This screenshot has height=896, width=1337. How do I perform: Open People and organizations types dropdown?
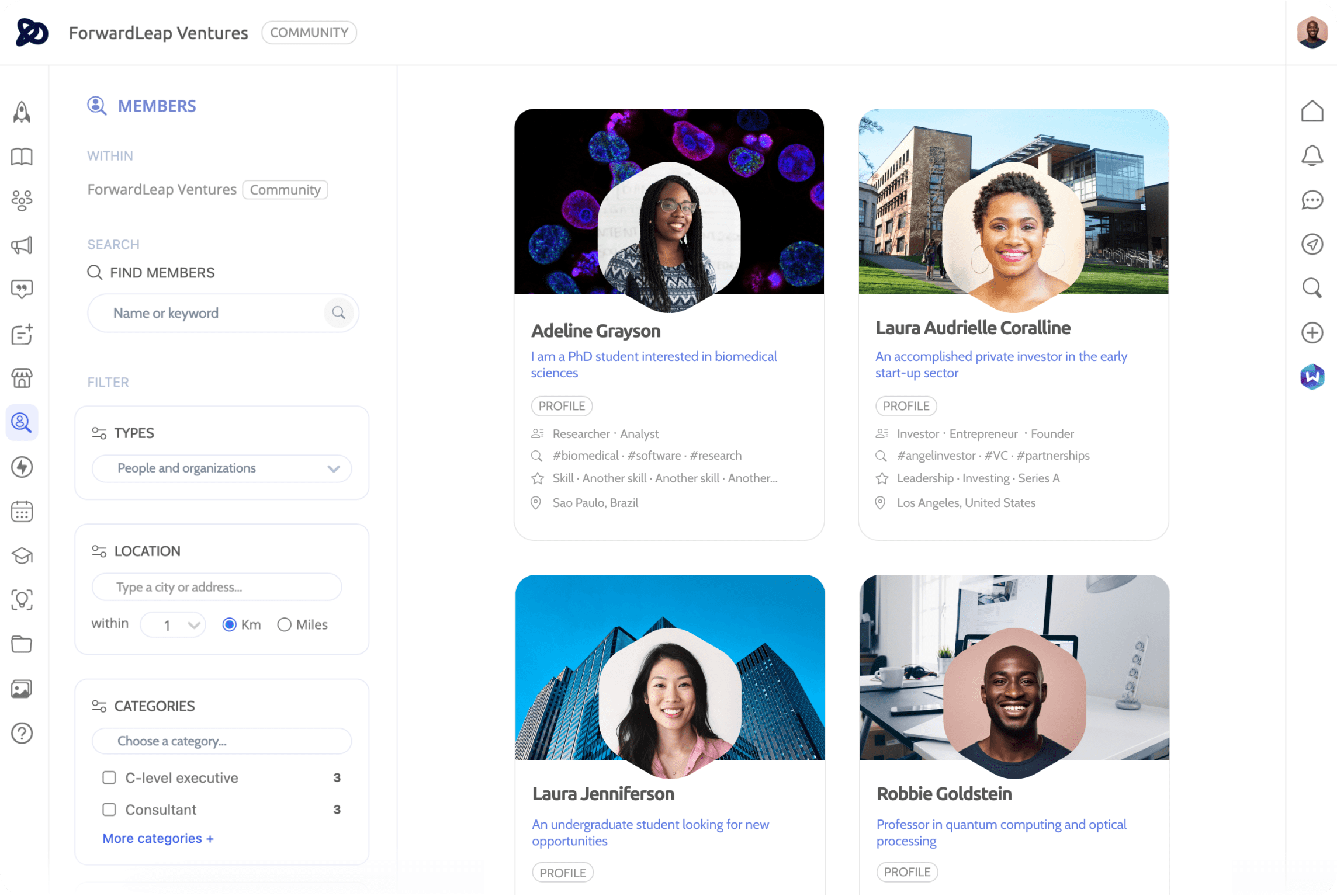(x=221, y=468)
